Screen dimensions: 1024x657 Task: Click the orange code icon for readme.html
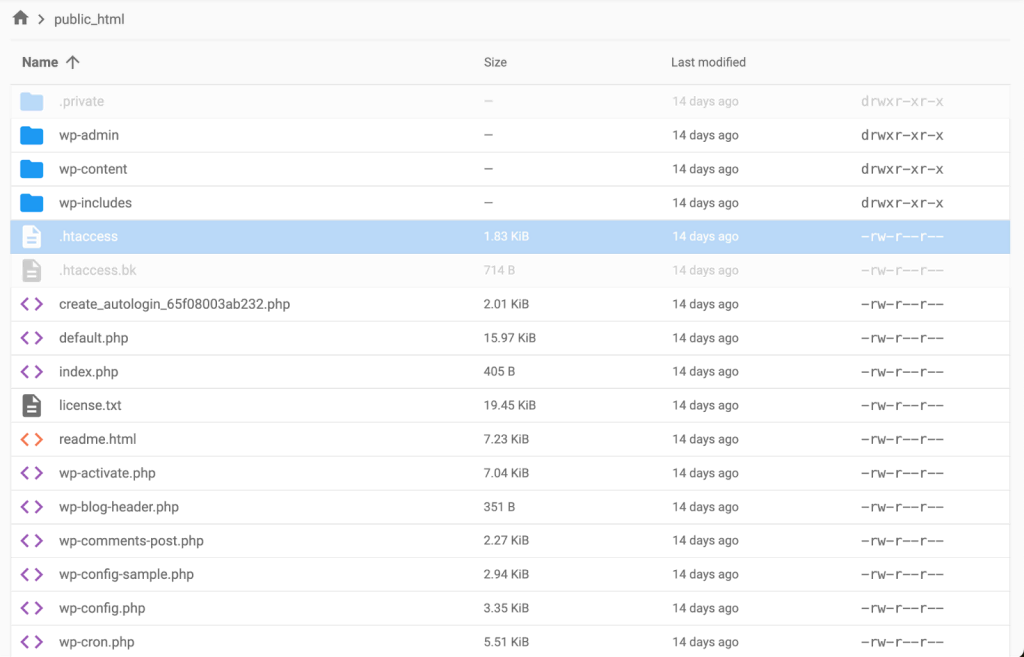[31, 439]
